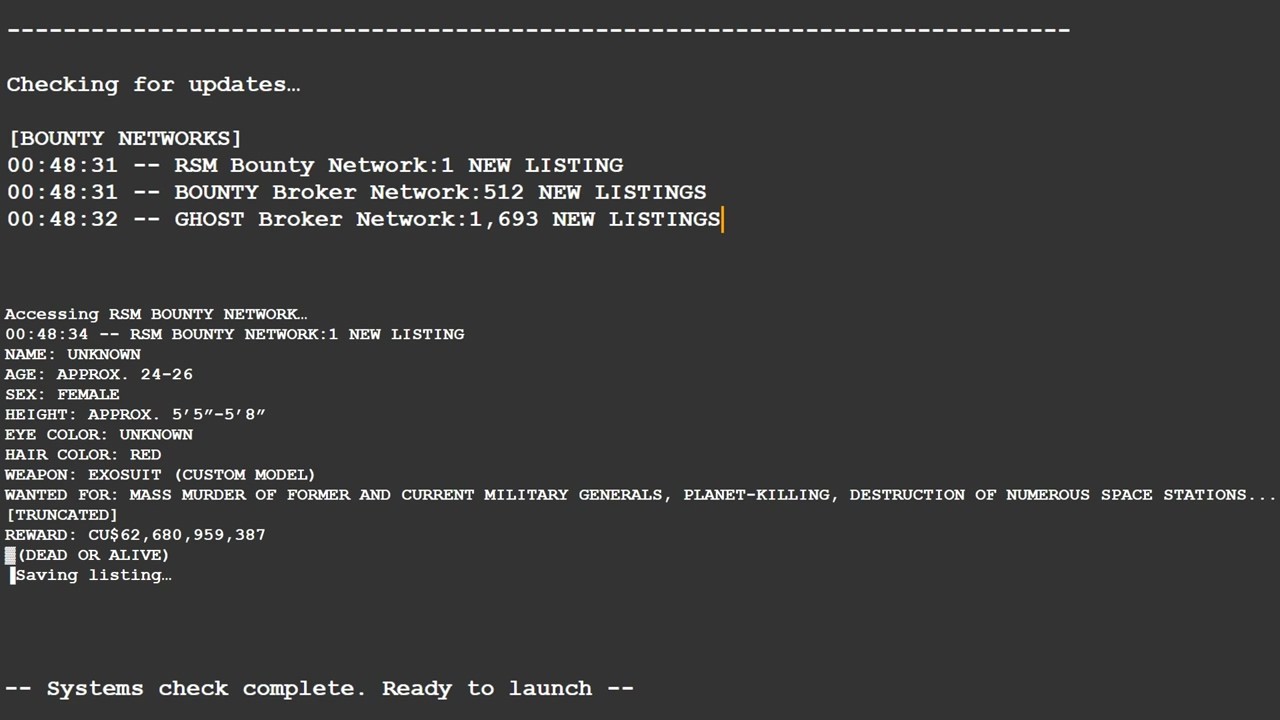The image size is (1280, 720).
Task: Open the RSM Bounty Network 1 new listing entry
Action: pyautogui.click(x=315, y=165)
